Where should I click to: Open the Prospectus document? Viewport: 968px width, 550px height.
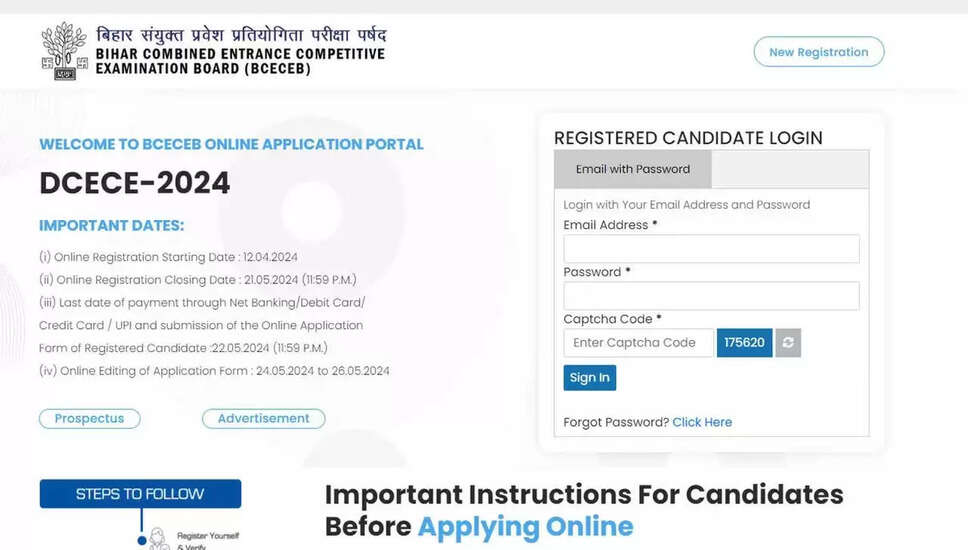coord(89,419)
